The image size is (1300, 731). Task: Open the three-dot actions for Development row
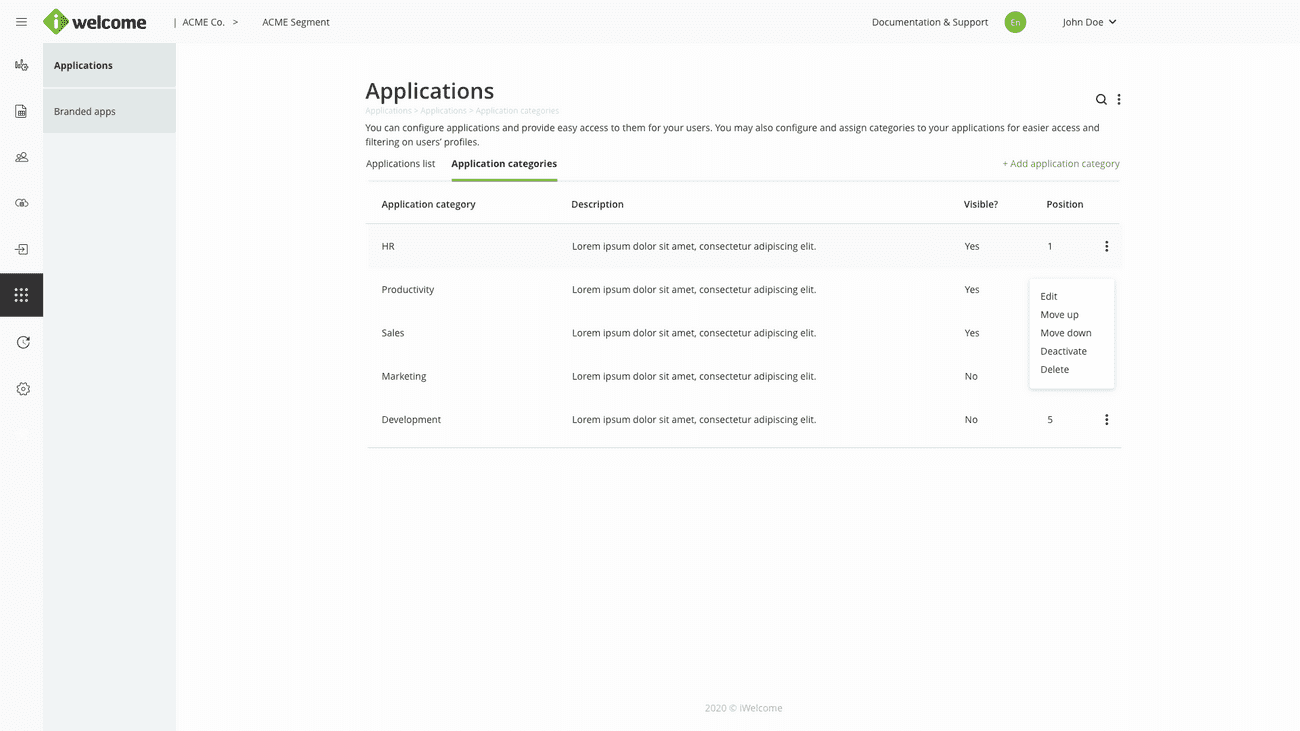[1106, 420]
